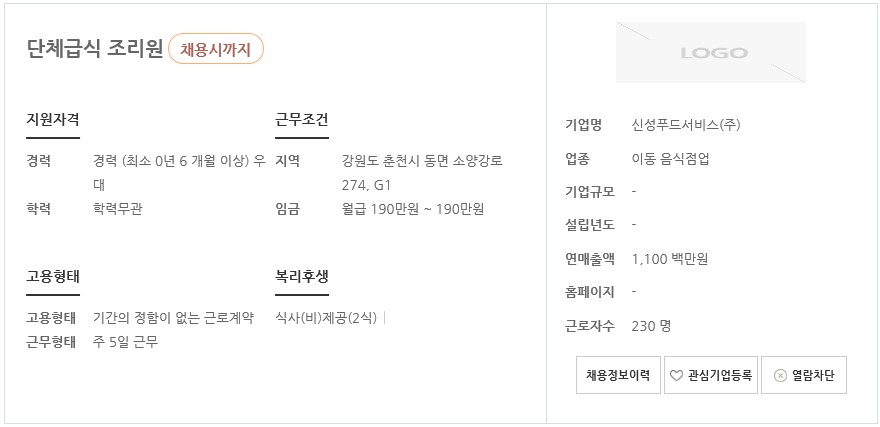Image resolution: width=880 pixels, height=427 pixels.
Task: Register company via 관심기업등록 button
Action: (711, 375)
